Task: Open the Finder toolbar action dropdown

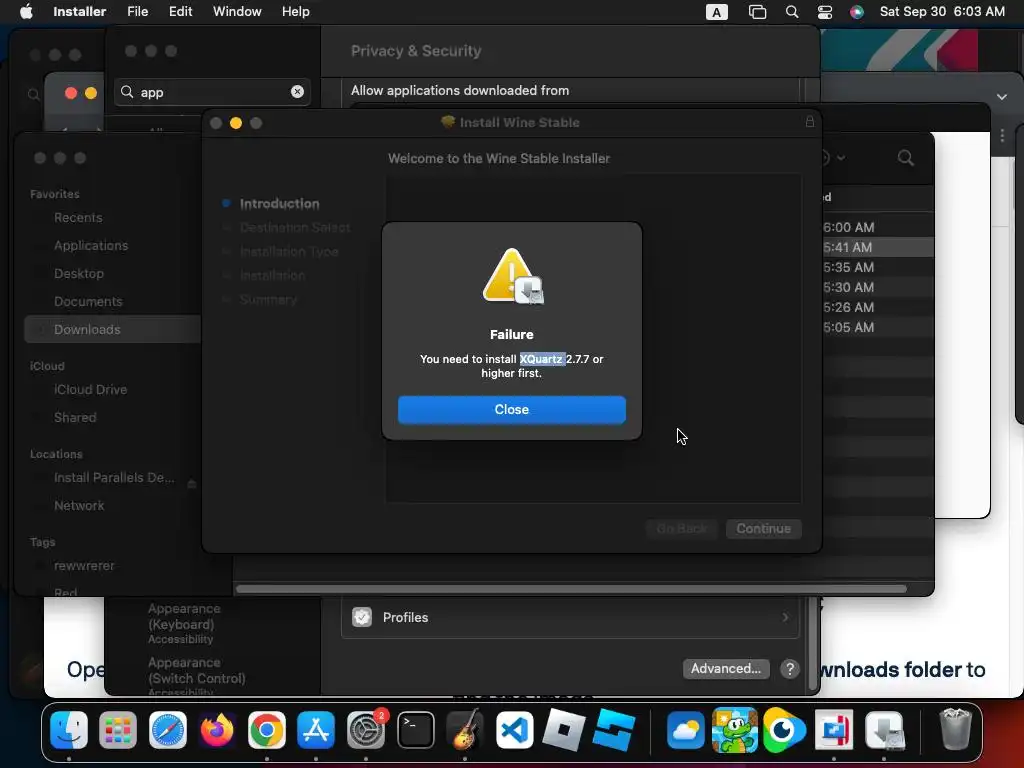Action: (832, 157)
